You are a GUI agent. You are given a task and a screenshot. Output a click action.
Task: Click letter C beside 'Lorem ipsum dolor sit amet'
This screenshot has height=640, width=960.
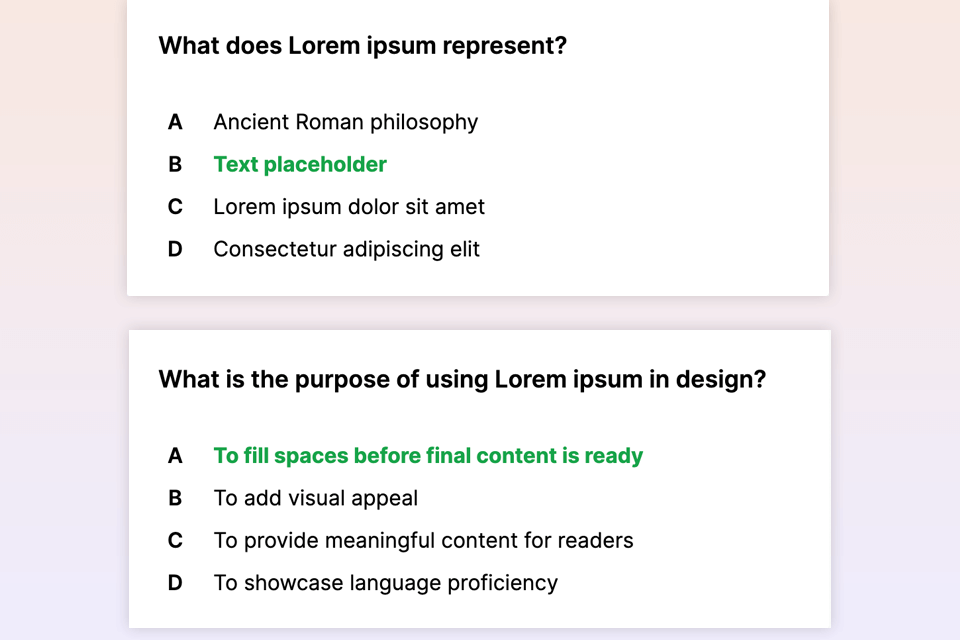175,207
